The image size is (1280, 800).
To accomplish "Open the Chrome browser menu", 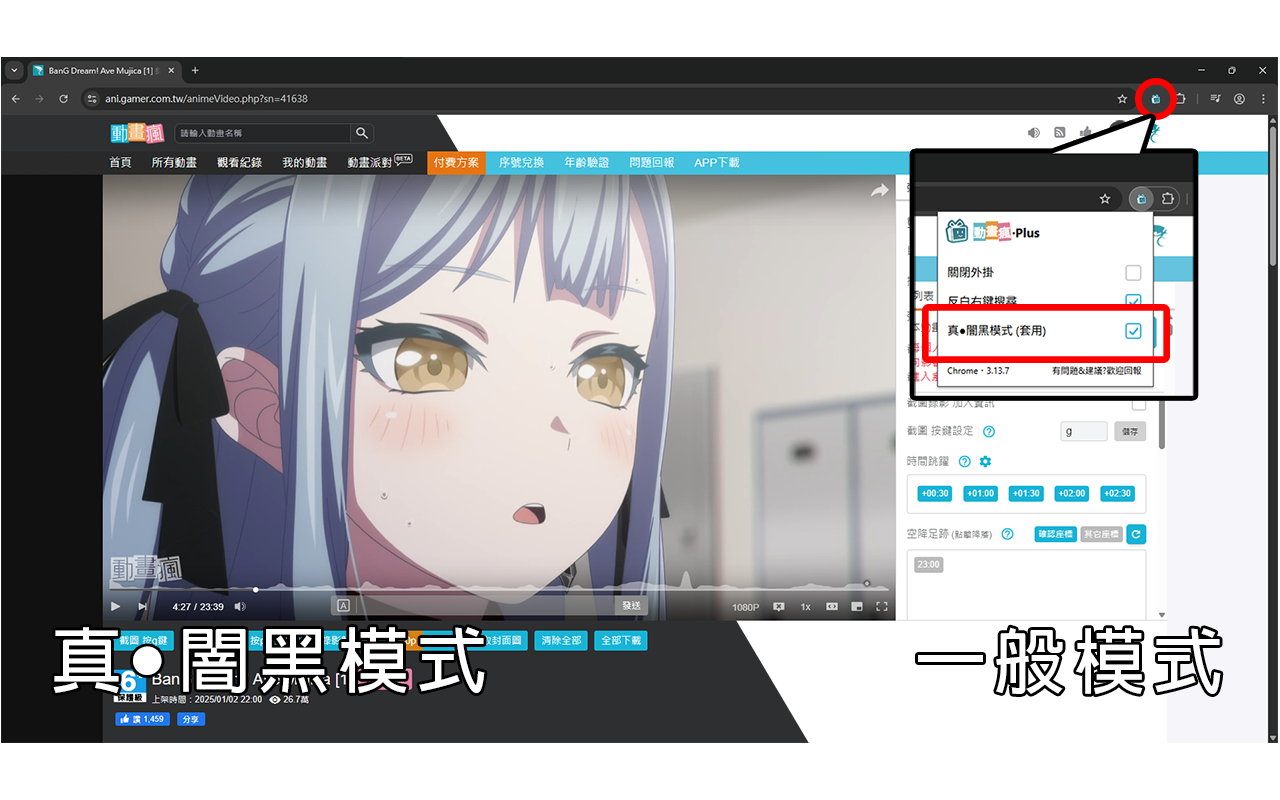I will click(1262, 98).
